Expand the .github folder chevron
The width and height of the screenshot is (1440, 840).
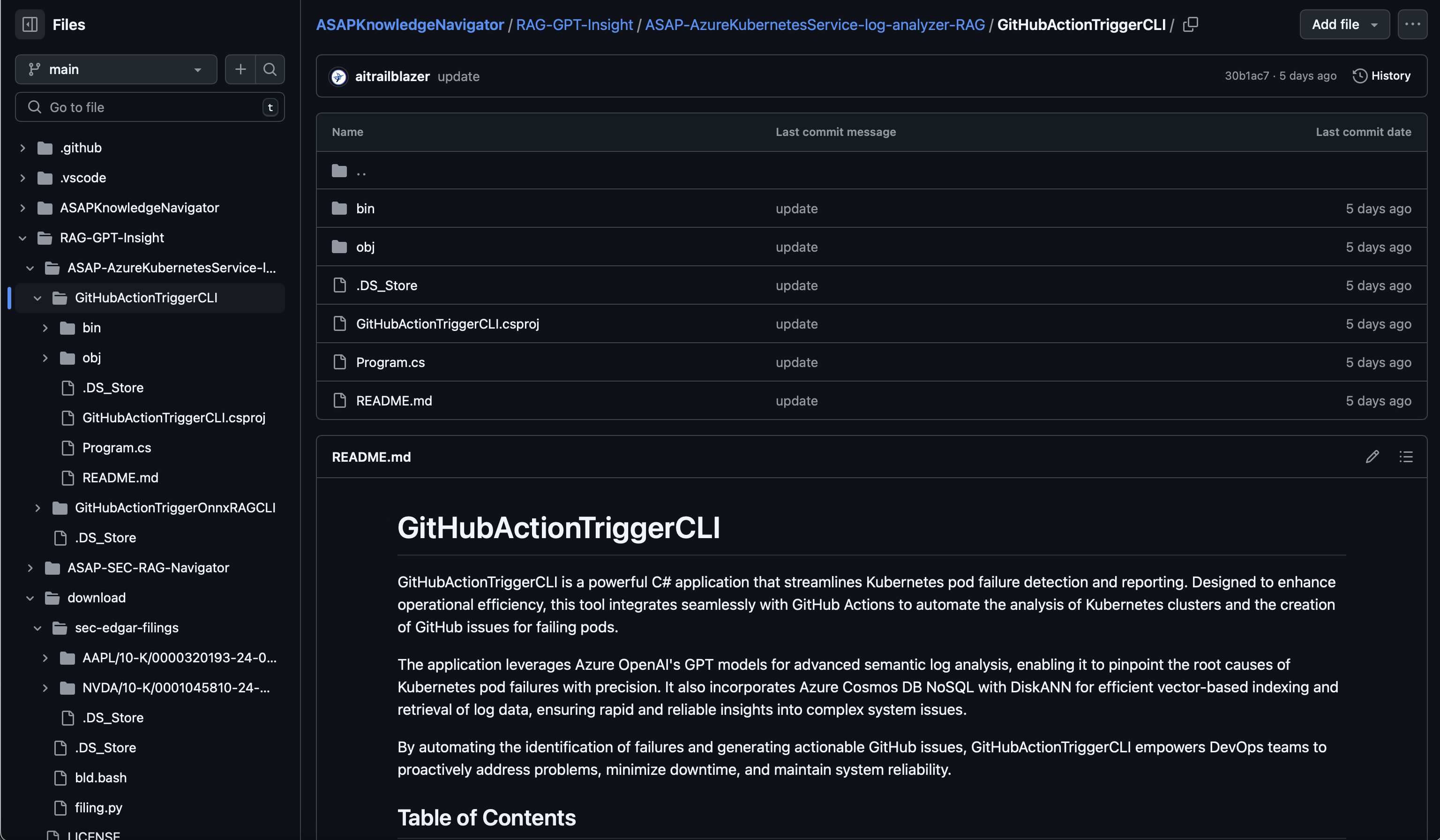pyautogui.click(x=23, y=148)
